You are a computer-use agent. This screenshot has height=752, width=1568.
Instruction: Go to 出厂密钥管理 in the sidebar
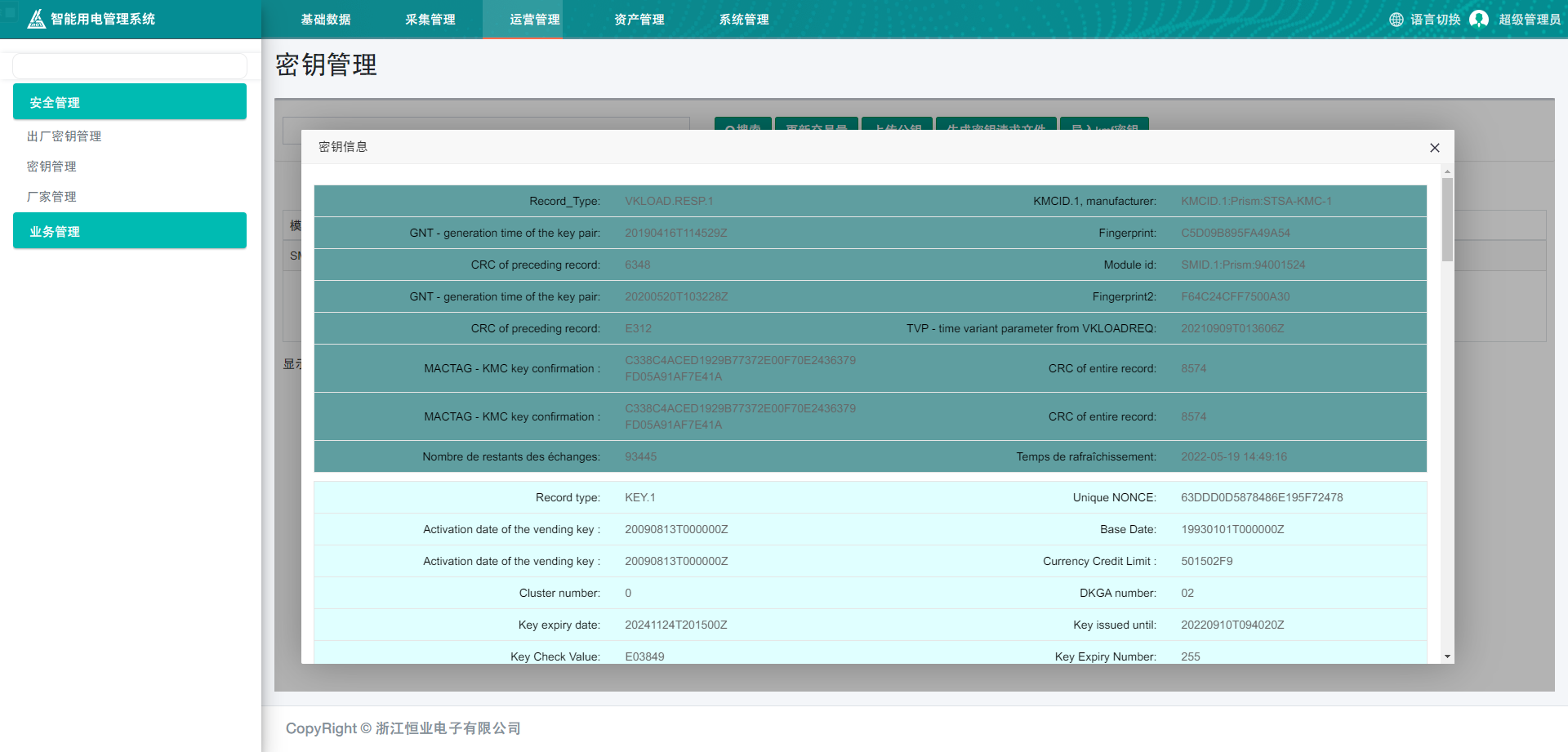65,136
